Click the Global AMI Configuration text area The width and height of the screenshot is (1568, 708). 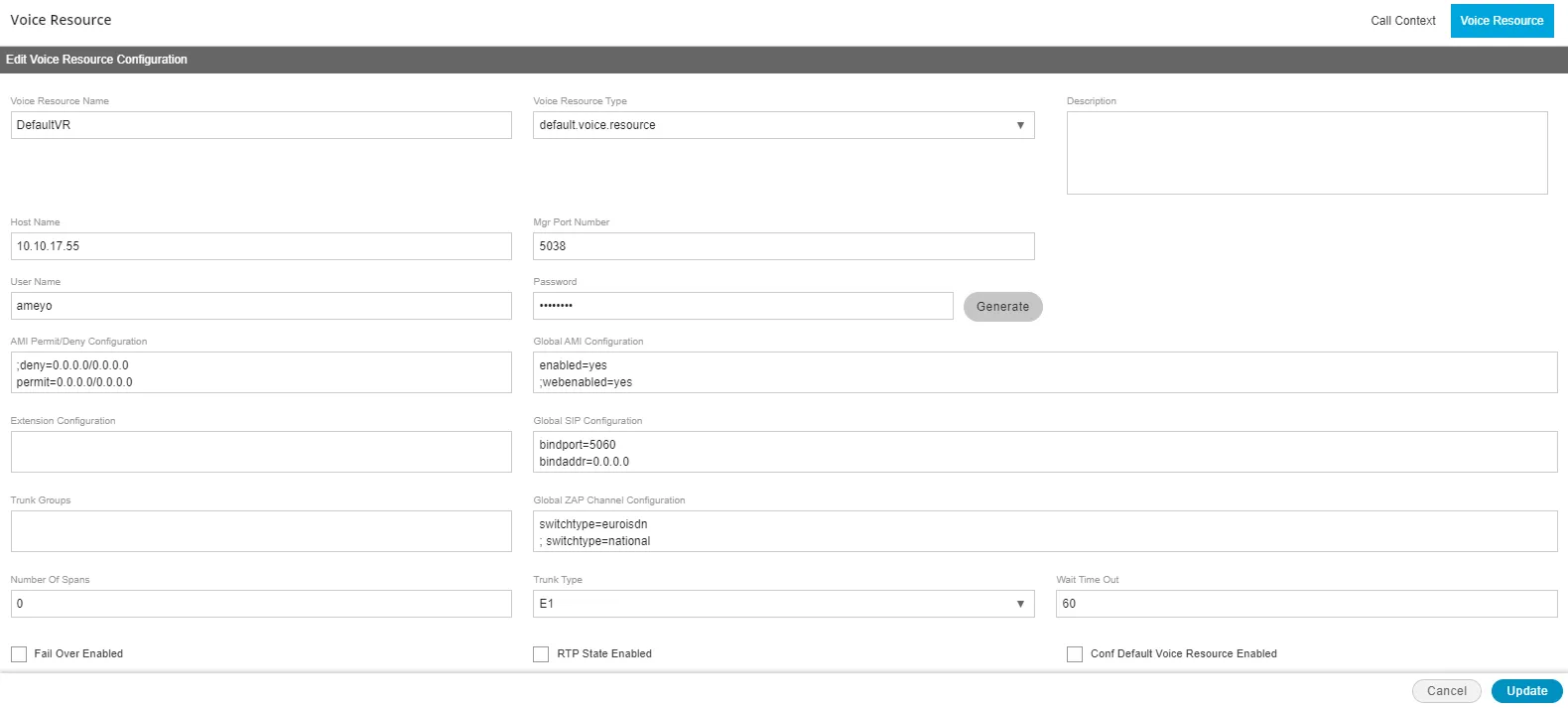pos(1045,372)
